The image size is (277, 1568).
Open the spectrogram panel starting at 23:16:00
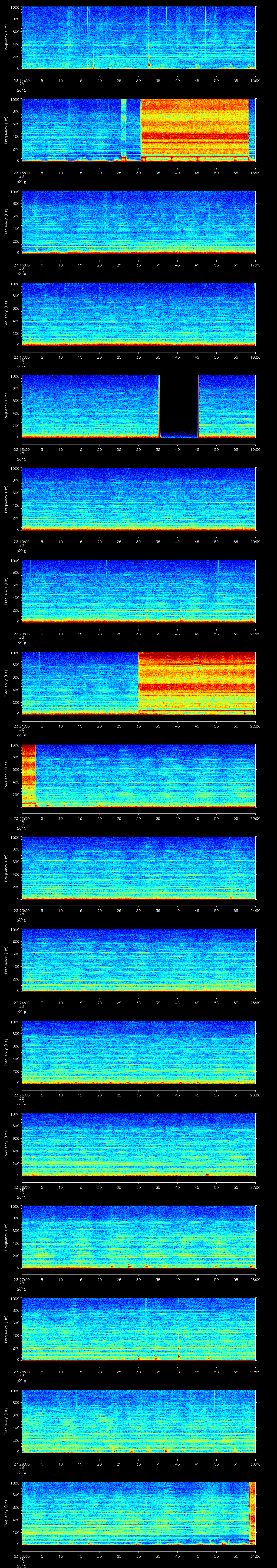pos(138,222)
